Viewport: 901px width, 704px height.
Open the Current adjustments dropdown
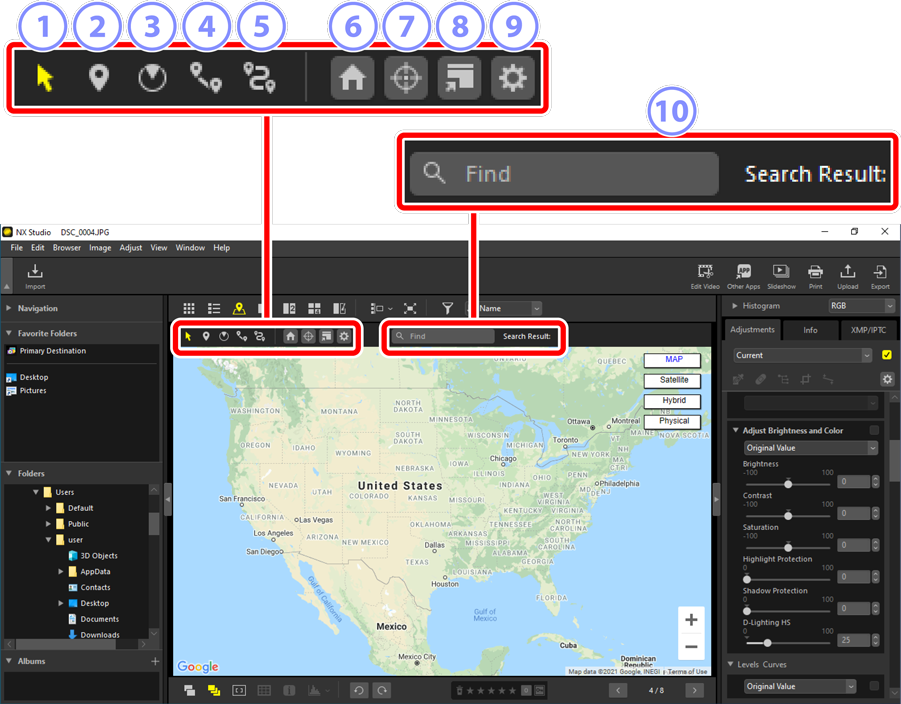click(802, 355)
